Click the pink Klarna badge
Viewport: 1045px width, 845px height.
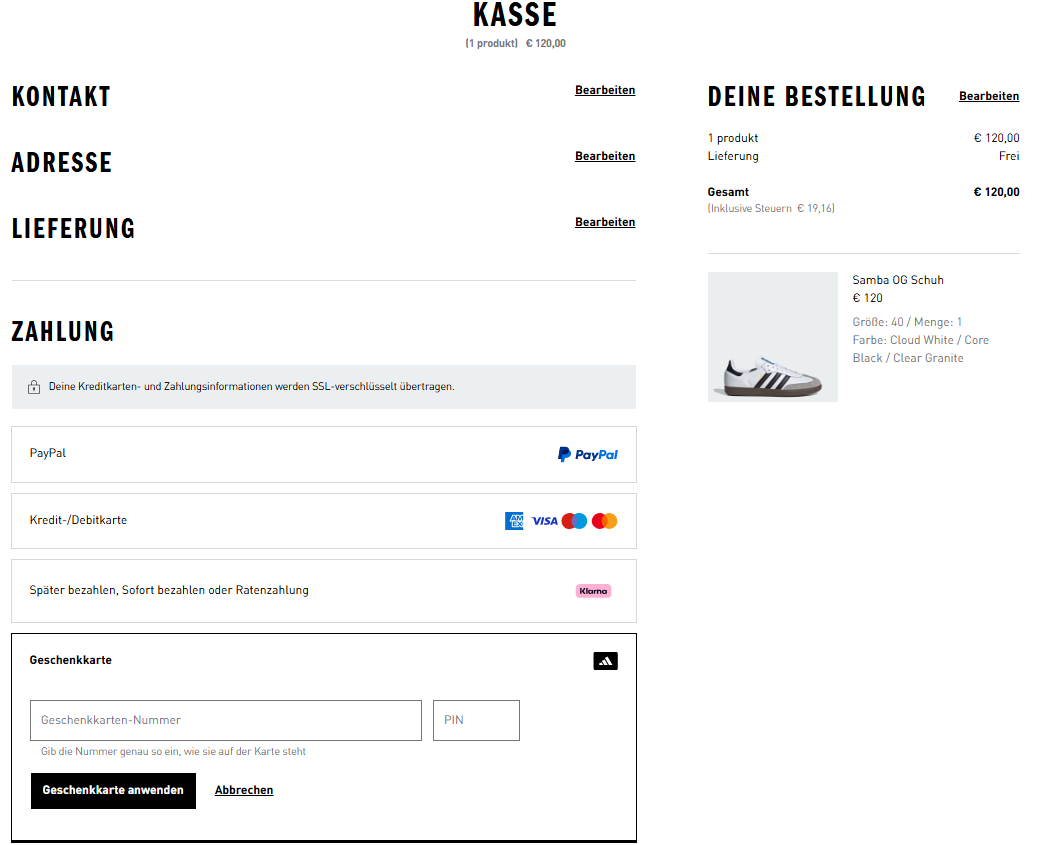click(593, 591)
